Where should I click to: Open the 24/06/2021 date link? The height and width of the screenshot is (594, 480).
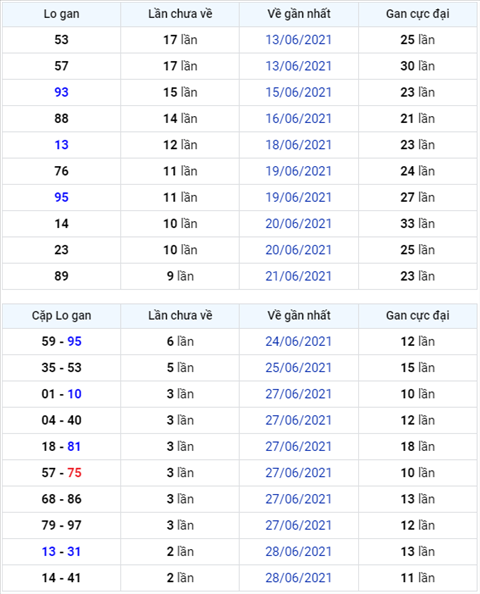point(299,341)
